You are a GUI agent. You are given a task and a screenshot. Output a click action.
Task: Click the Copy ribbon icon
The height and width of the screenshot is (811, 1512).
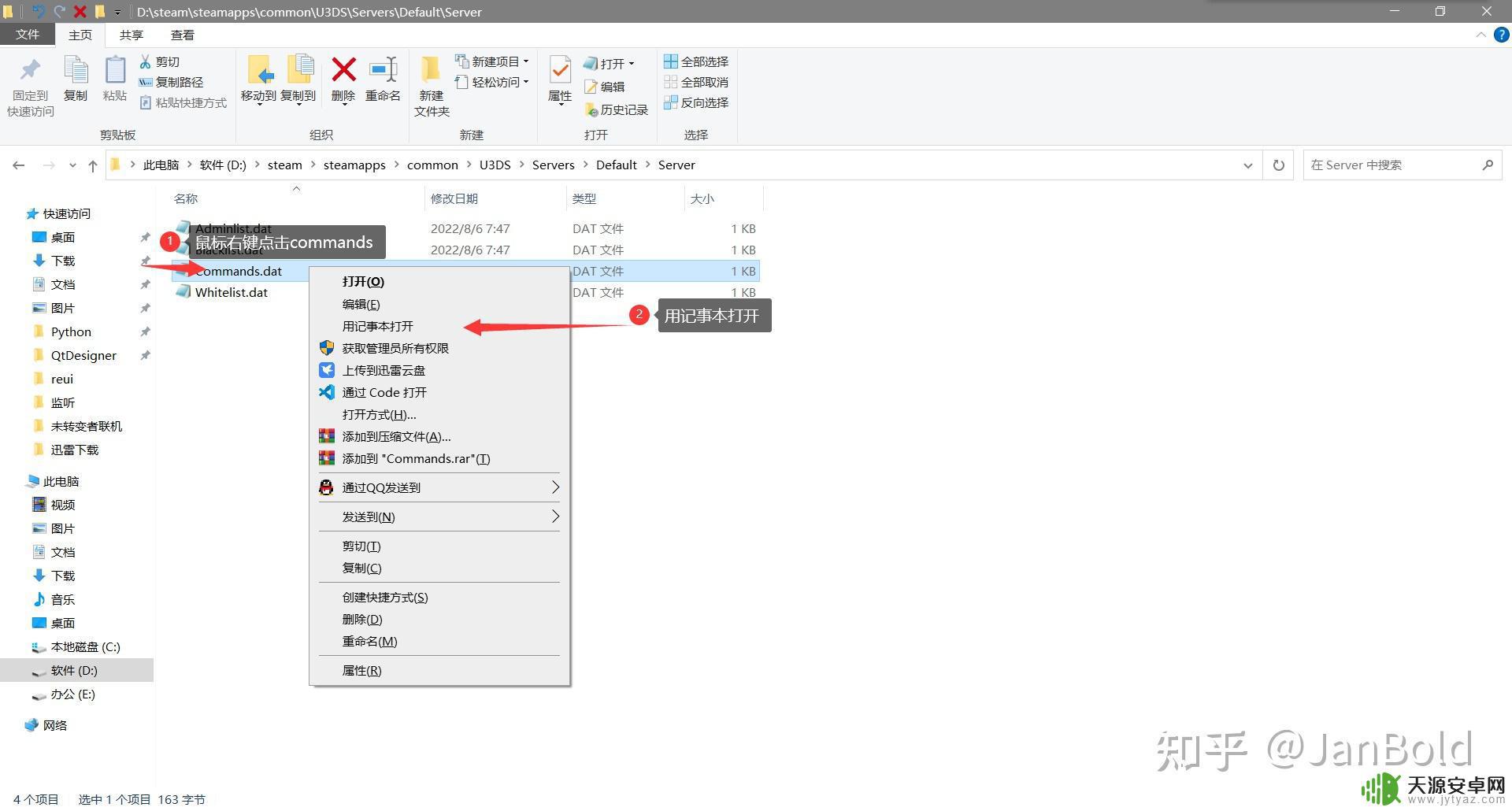tap(76, 72)
